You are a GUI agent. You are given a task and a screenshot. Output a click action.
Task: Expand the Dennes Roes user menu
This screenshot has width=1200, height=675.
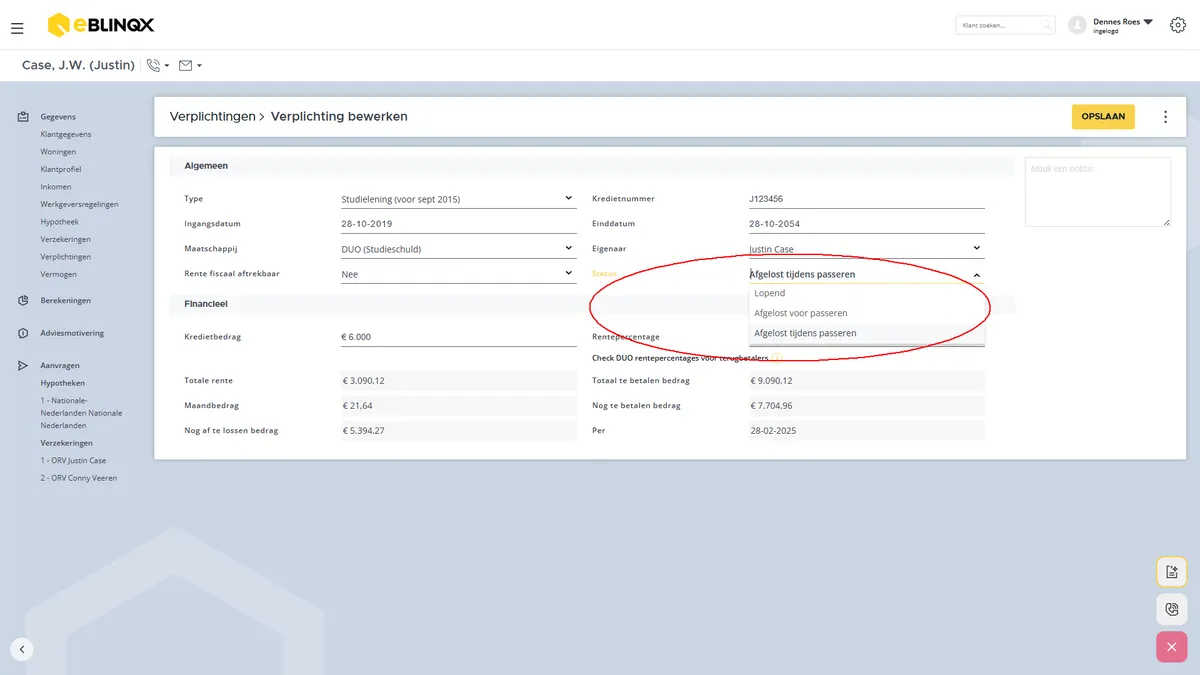[1147, 22]
